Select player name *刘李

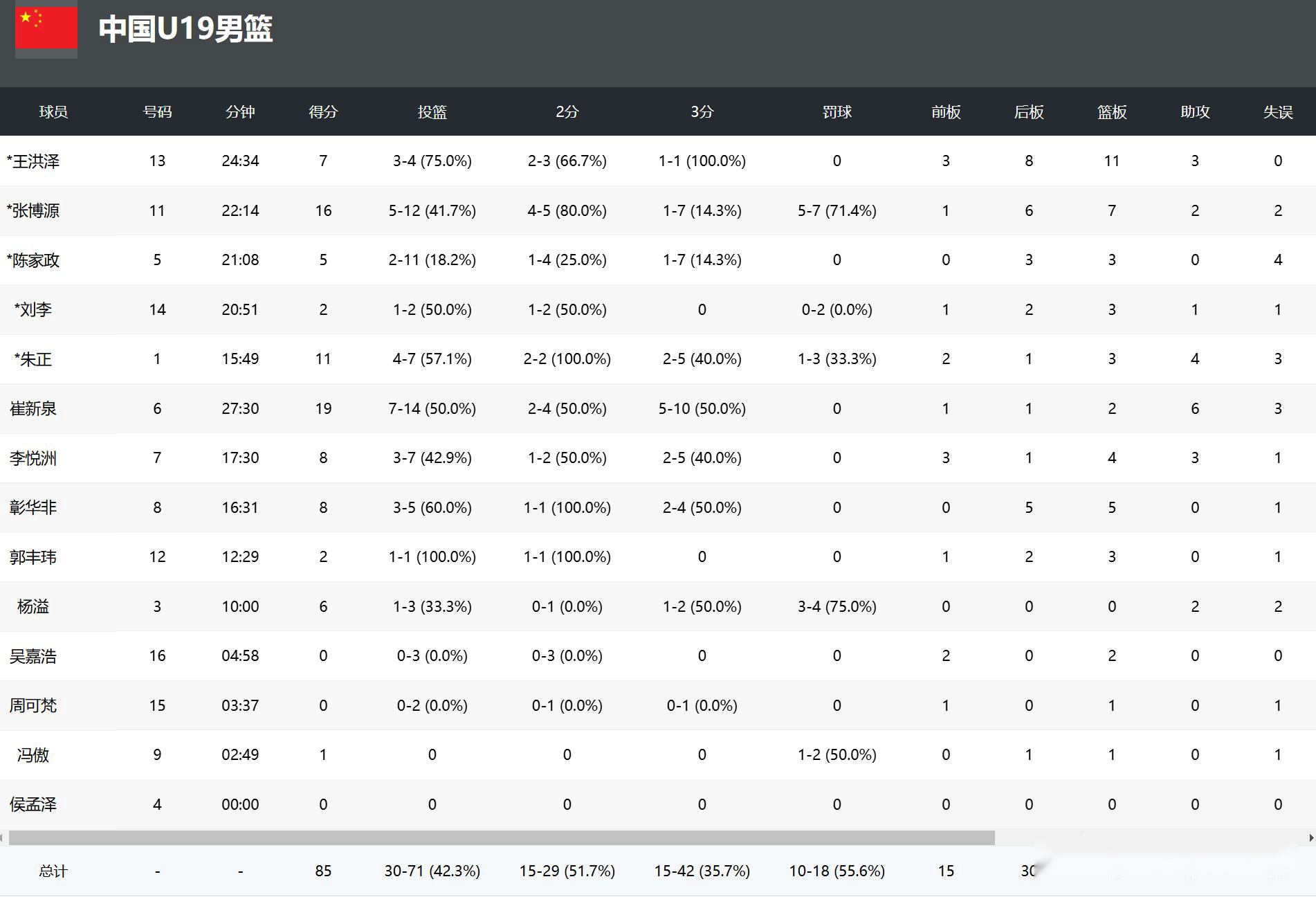[33, 309]
